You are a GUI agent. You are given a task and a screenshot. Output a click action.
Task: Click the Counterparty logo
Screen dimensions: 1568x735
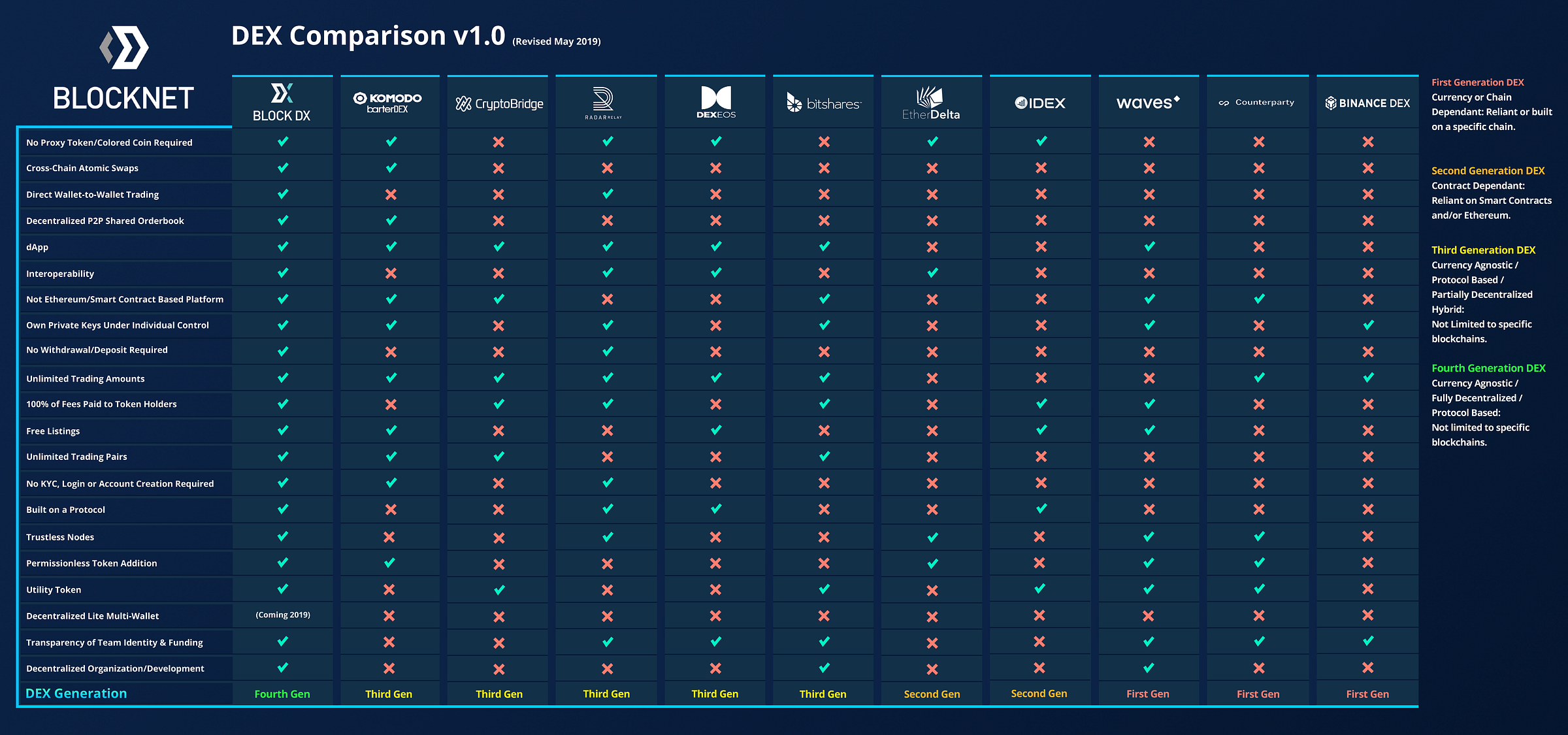pyautogui.click(x=1256, y=103)
